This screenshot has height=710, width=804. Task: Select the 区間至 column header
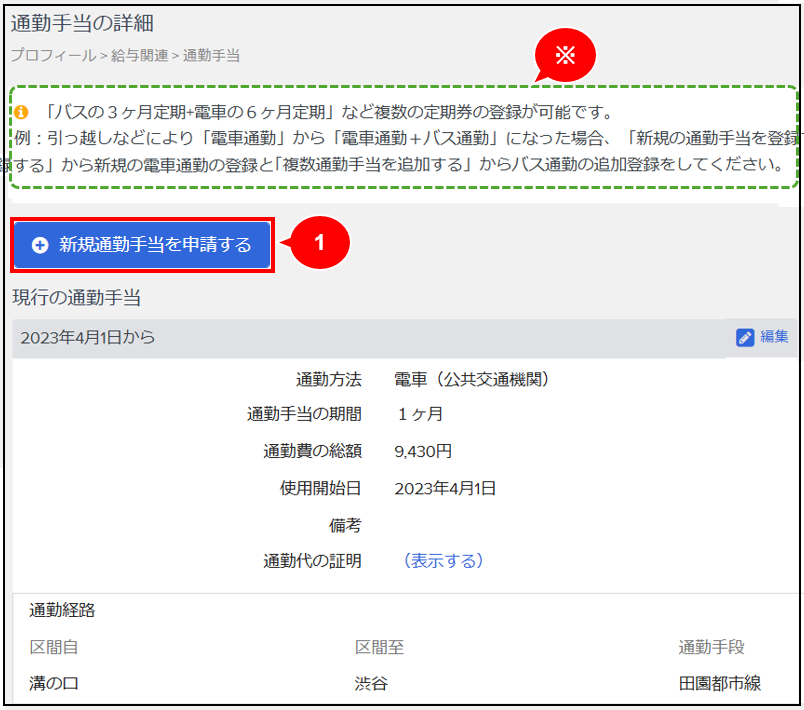coord(379,648)
